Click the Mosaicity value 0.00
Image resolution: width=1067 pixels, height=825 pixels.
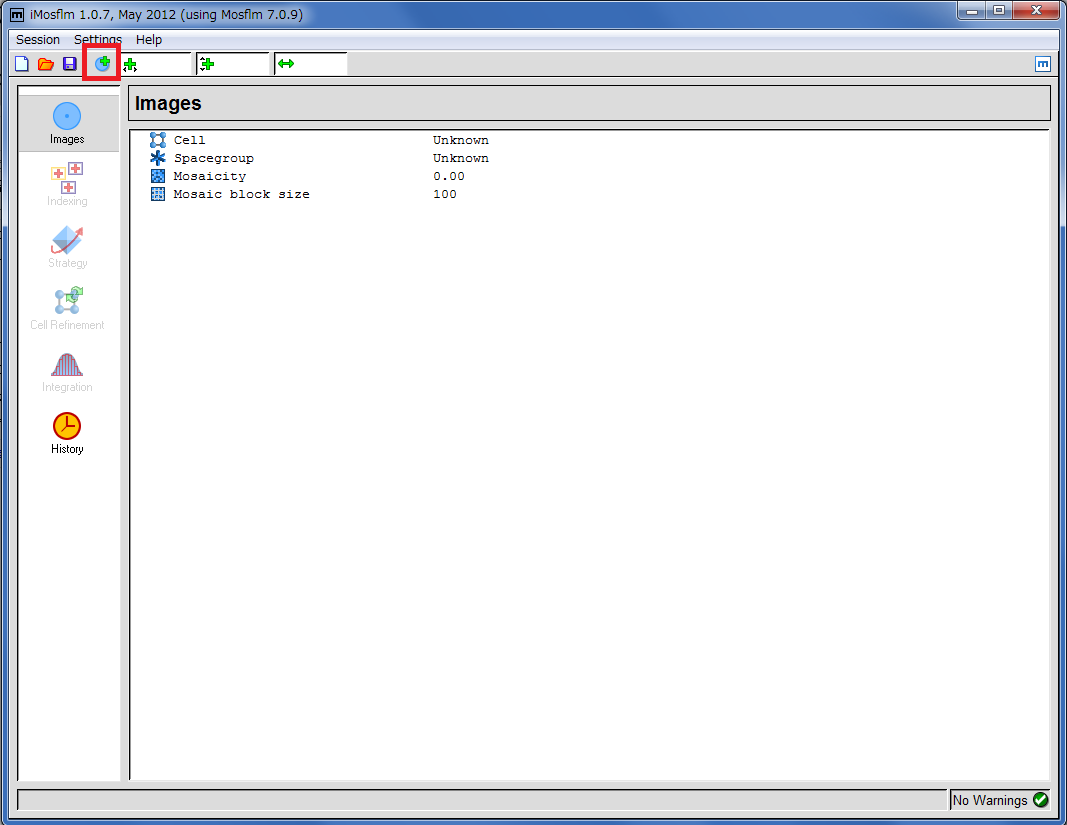449,176
